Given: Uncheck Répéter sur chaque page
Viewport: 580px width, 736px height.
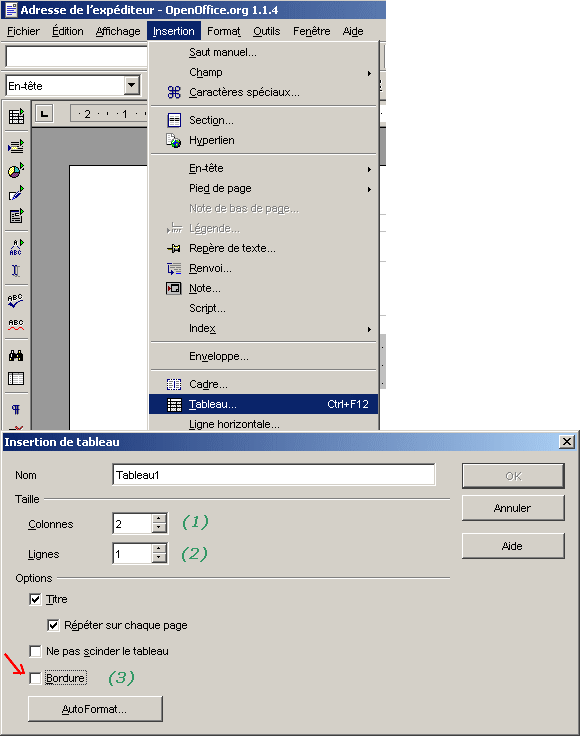Looking at the screenshot, I should pos(53,625).
